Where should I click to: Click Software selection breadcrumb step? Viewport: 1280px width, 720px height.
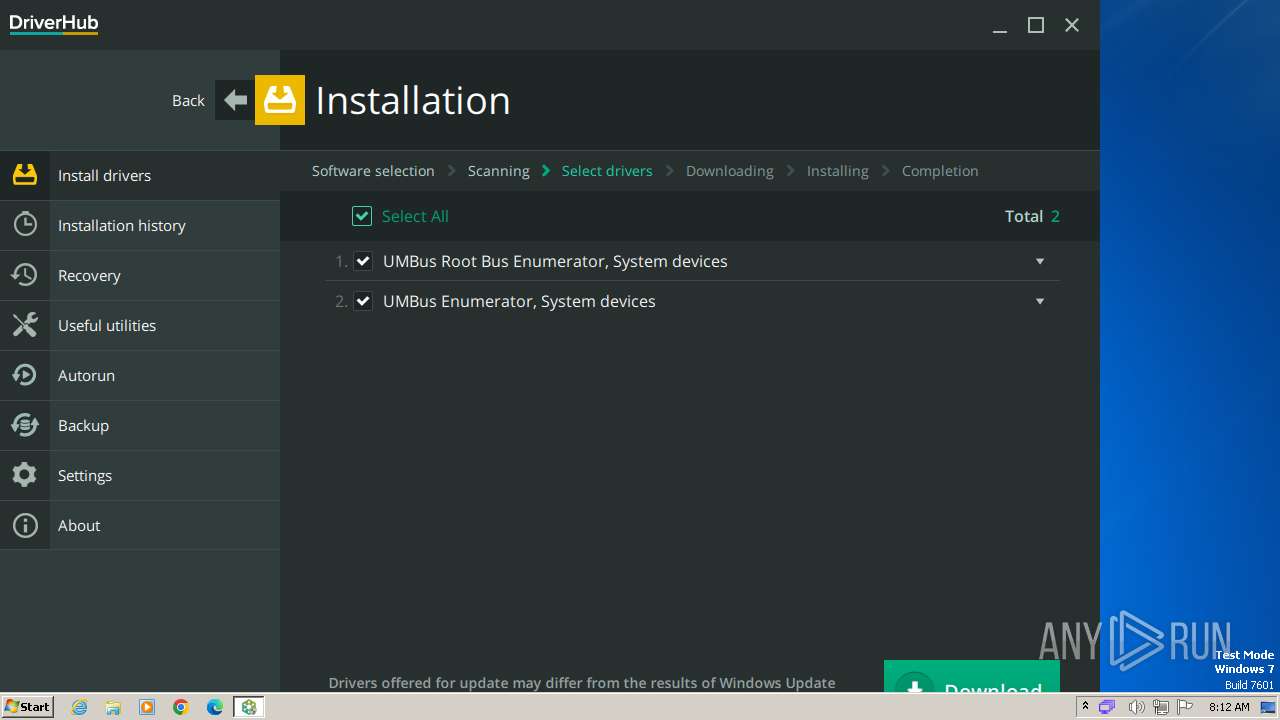tap(373, 171)
